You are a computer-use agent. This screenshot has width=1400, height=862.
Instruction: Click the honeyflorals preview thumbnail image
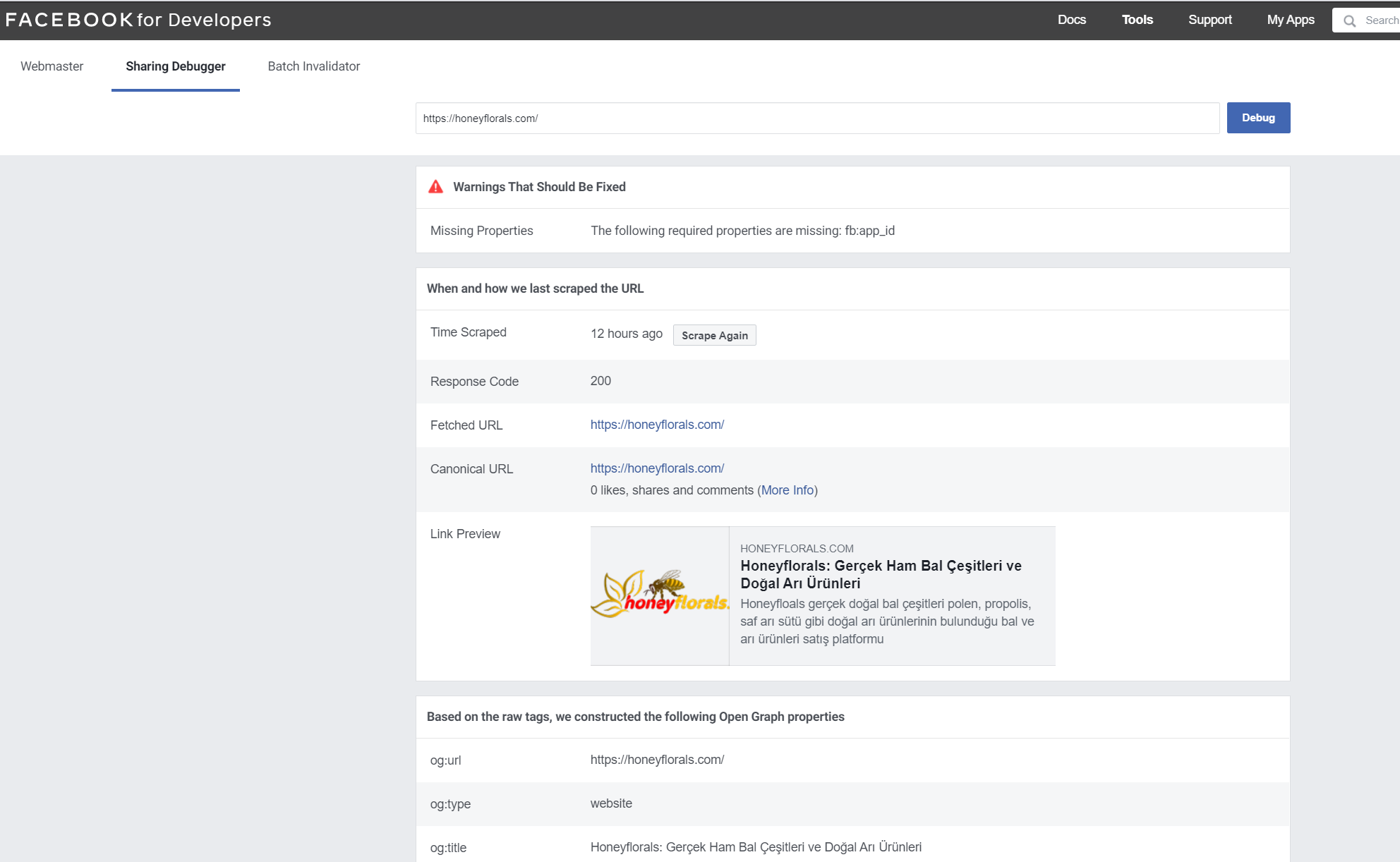[x=660, y=595]
